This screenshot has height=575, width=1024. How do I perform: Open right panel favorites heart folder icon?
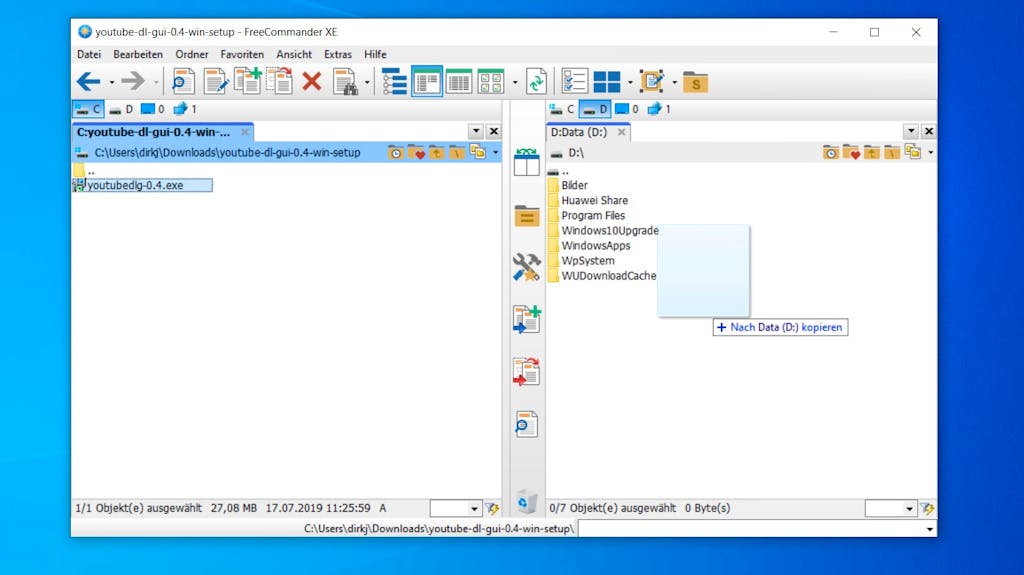(x=851, y=152)
